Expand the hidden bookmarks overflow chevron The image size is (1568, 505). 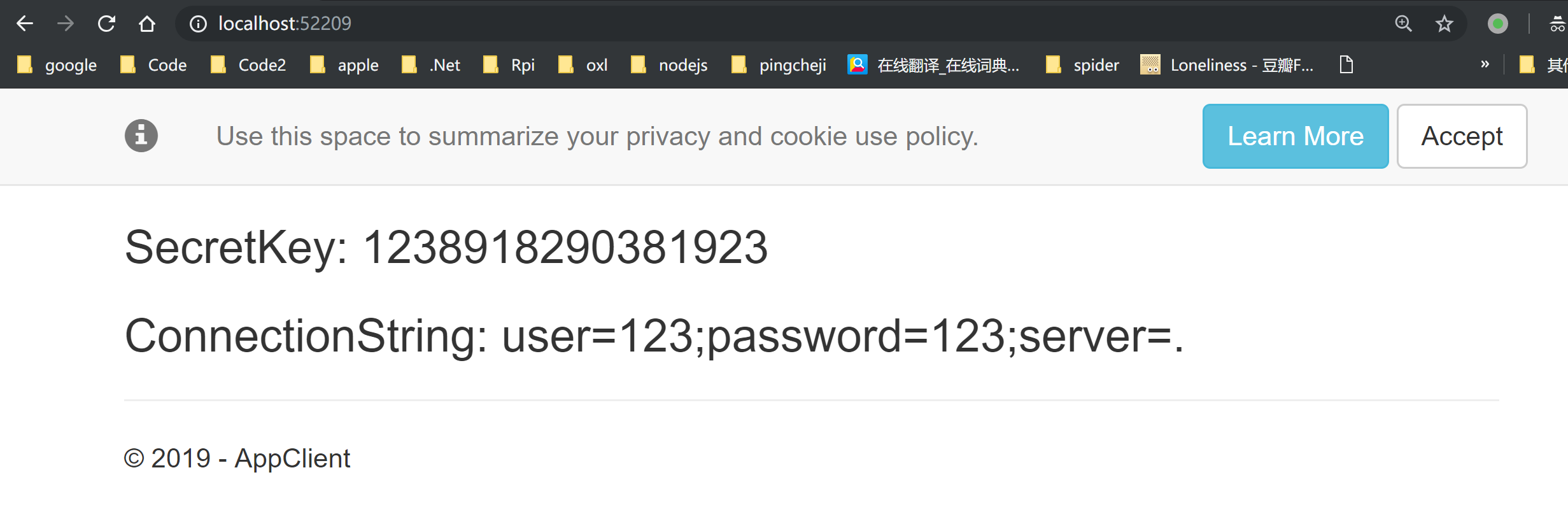[x=1485, y=64]
